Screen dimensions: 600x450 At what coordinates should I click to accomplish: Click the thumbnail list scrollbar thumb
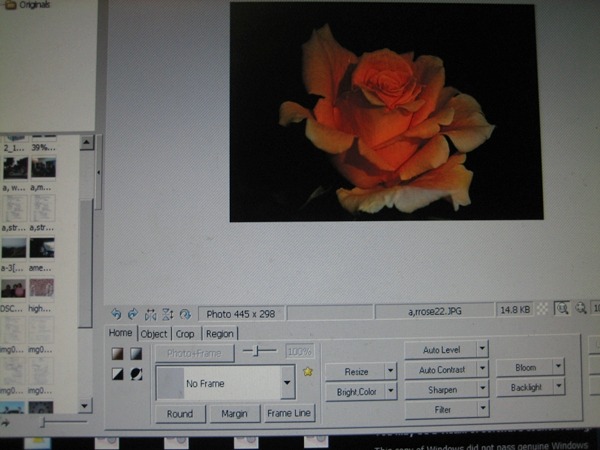[85, 264]
